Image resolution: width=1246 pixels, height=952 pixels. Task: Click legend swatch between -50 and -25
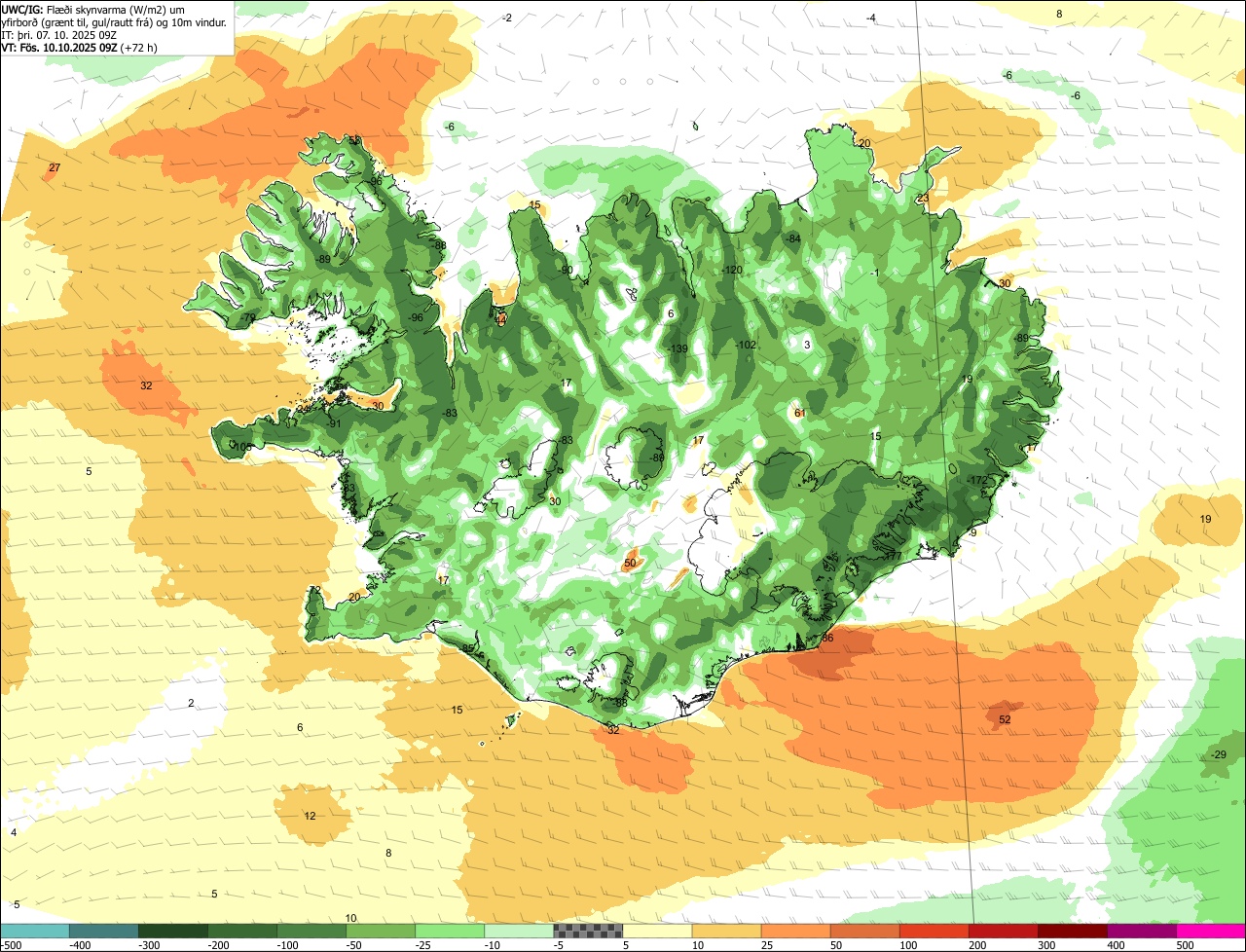[x=381, y=932]
